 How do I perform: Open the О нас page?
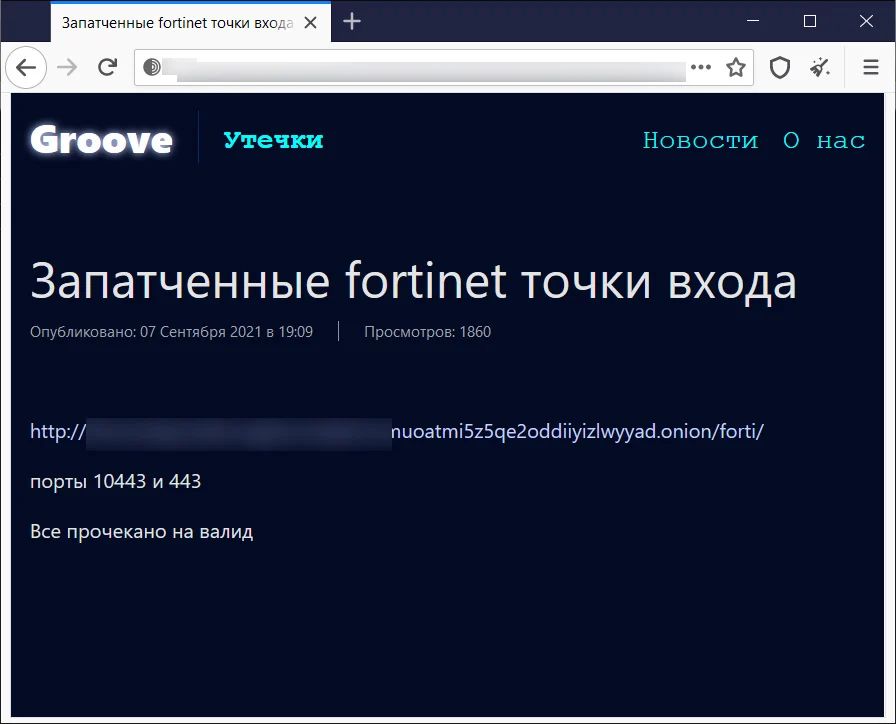pos(823,140)
